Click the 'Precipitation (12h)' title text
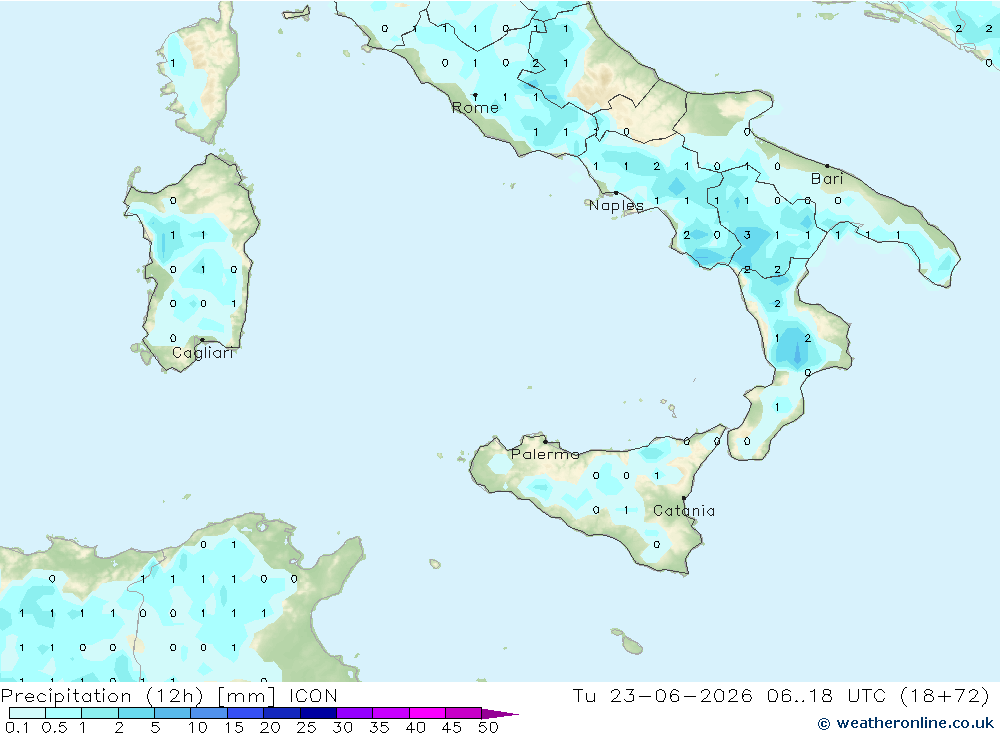 pyautogui.click(x=102, y=695)
